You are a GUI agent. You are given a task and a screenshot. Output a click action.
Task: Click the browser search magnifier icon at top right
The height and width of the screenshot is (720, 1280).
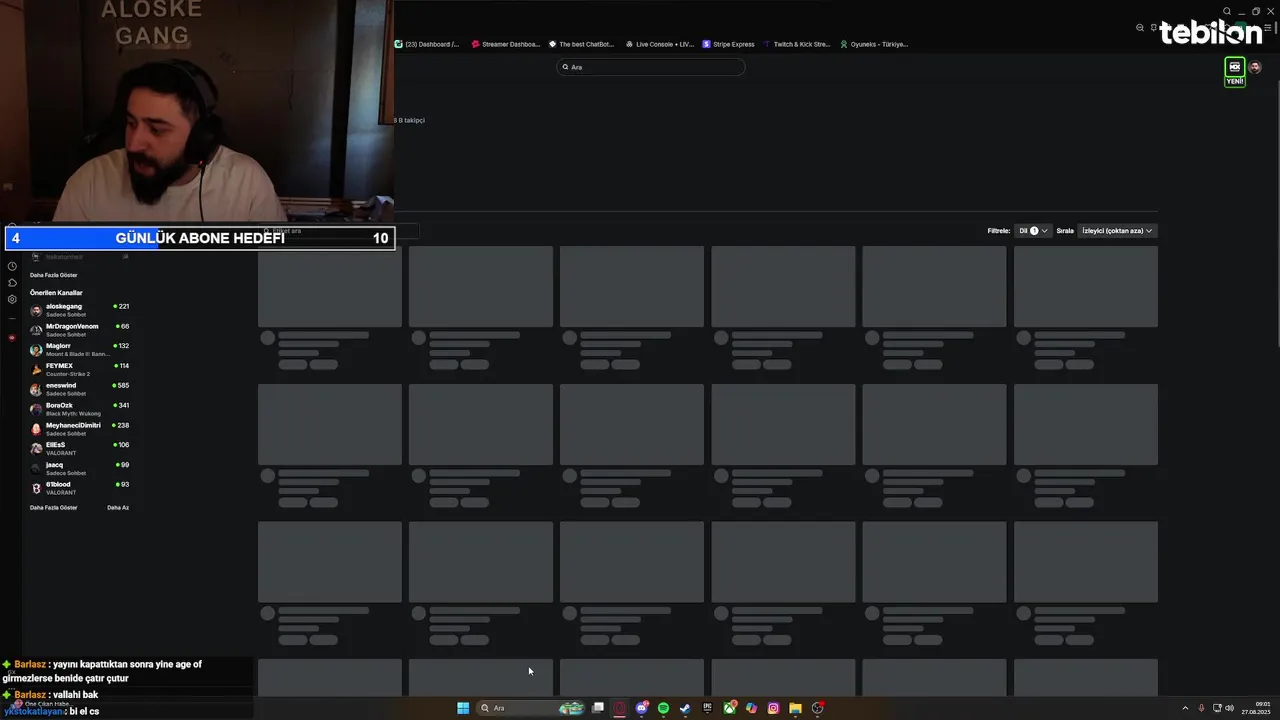(1227, 12)
